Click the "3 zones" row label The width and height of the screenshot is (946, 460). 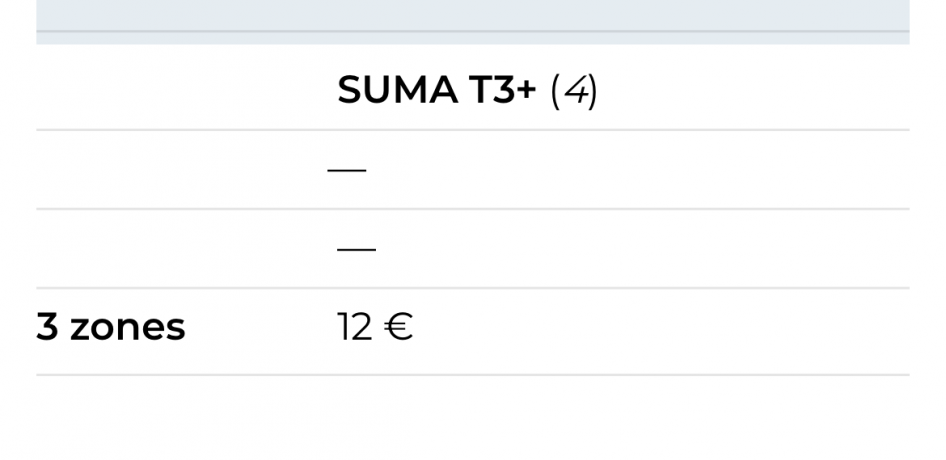click(x=111, y=327)
